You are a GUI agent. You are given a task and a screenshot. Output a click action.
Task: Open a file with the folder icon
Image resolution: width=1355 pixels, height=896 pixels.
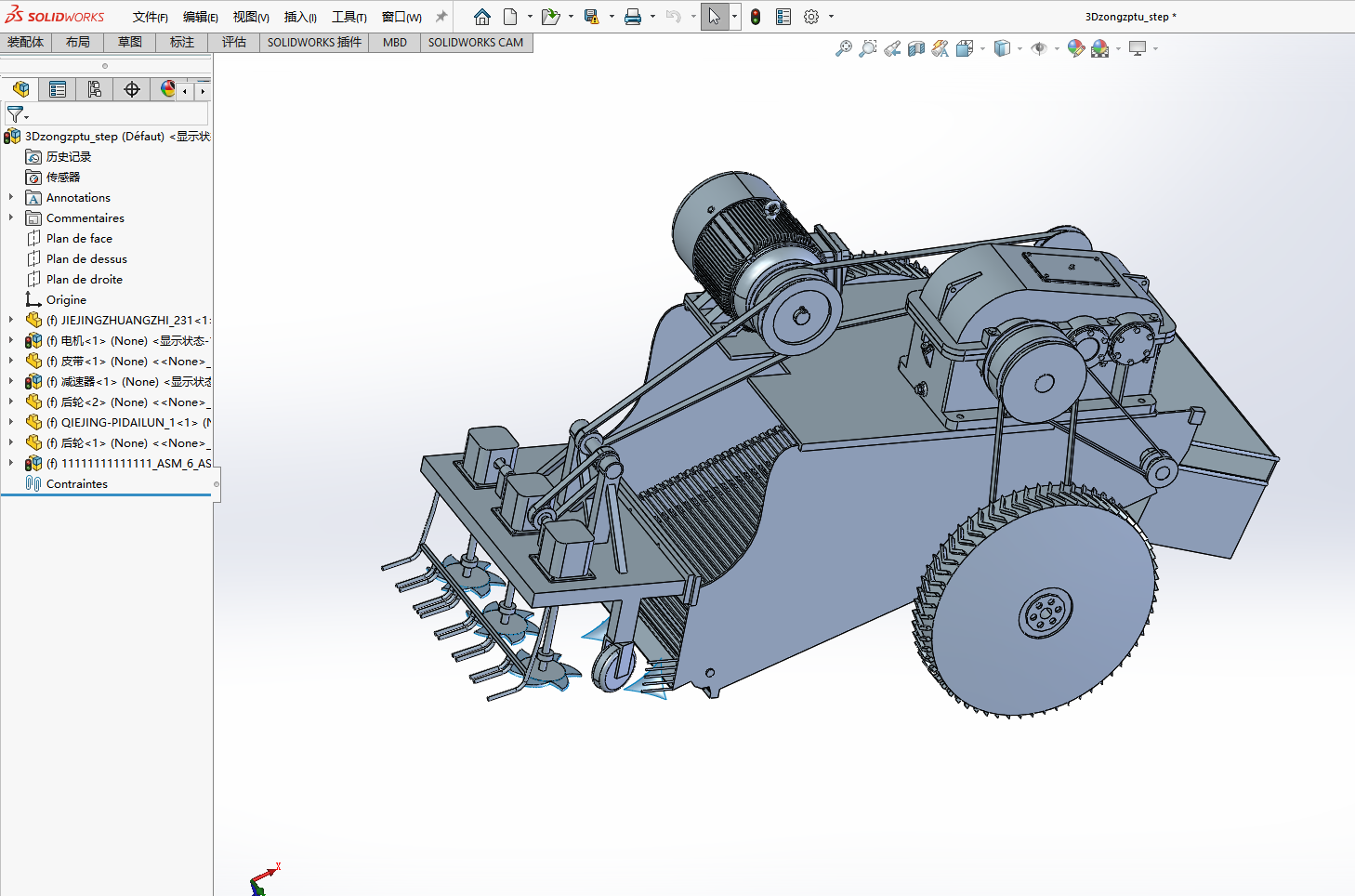tap(550, 17)
